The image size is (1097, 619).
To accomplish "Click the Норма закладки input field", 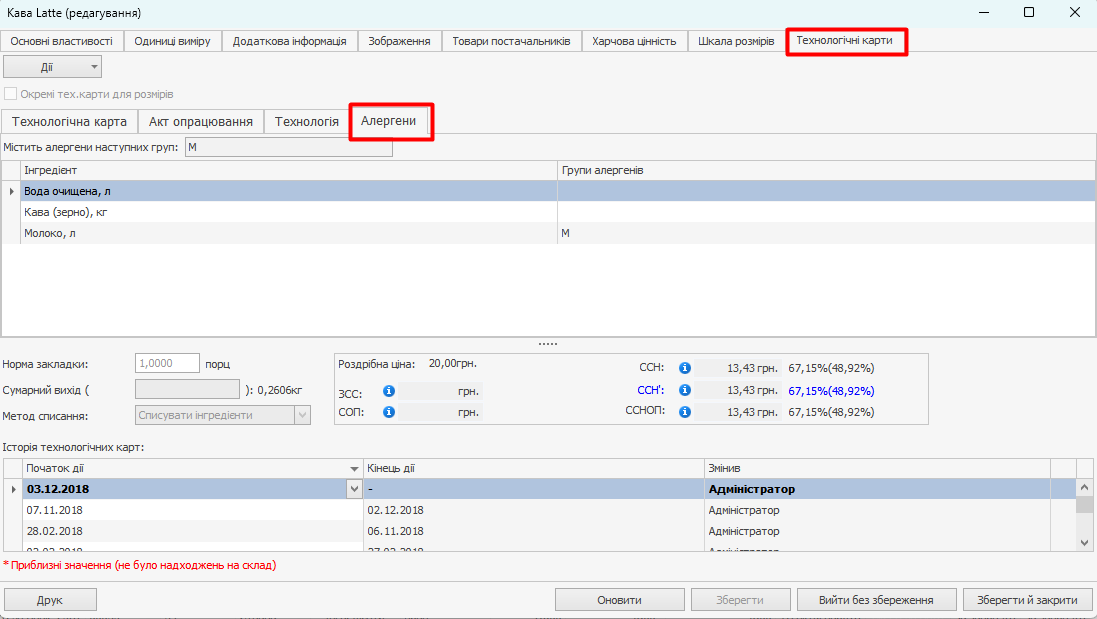I will [x=167, y=363].
